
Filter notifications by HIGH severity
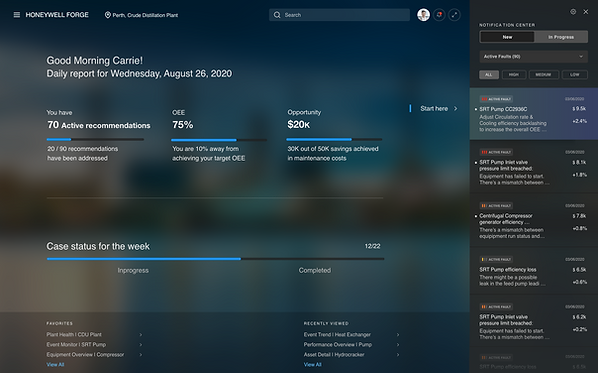(514, 75)
